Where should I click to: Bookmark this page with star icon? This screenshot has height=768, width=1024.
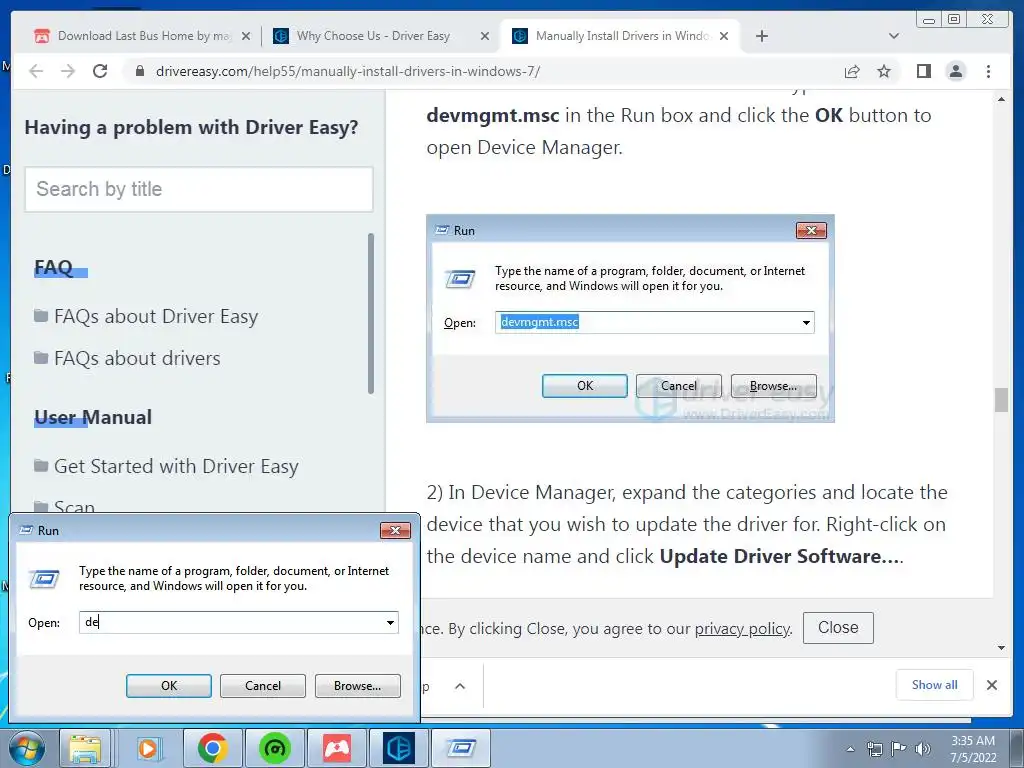(884, 71)
